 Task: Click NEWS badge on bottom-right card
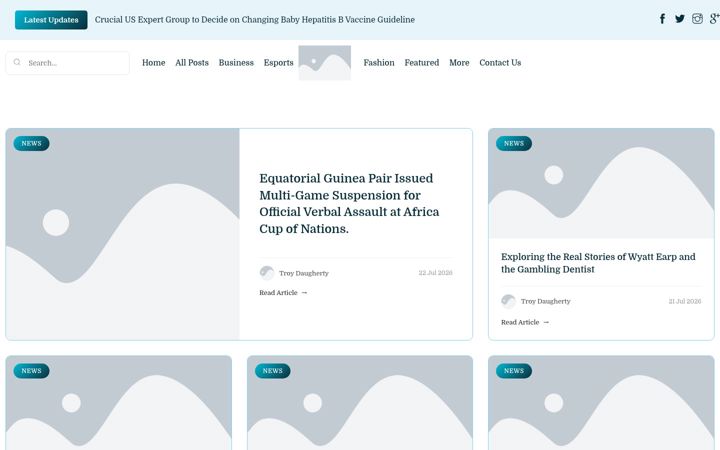point(514,371)
